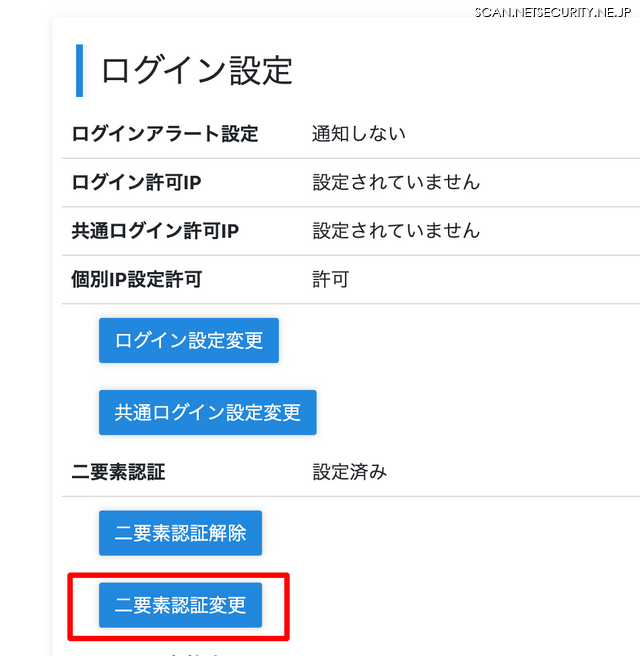The width and height of the screenshot is (640, 656).
Task: Click the blue accent bar beside heading
Action: point(80,70)
